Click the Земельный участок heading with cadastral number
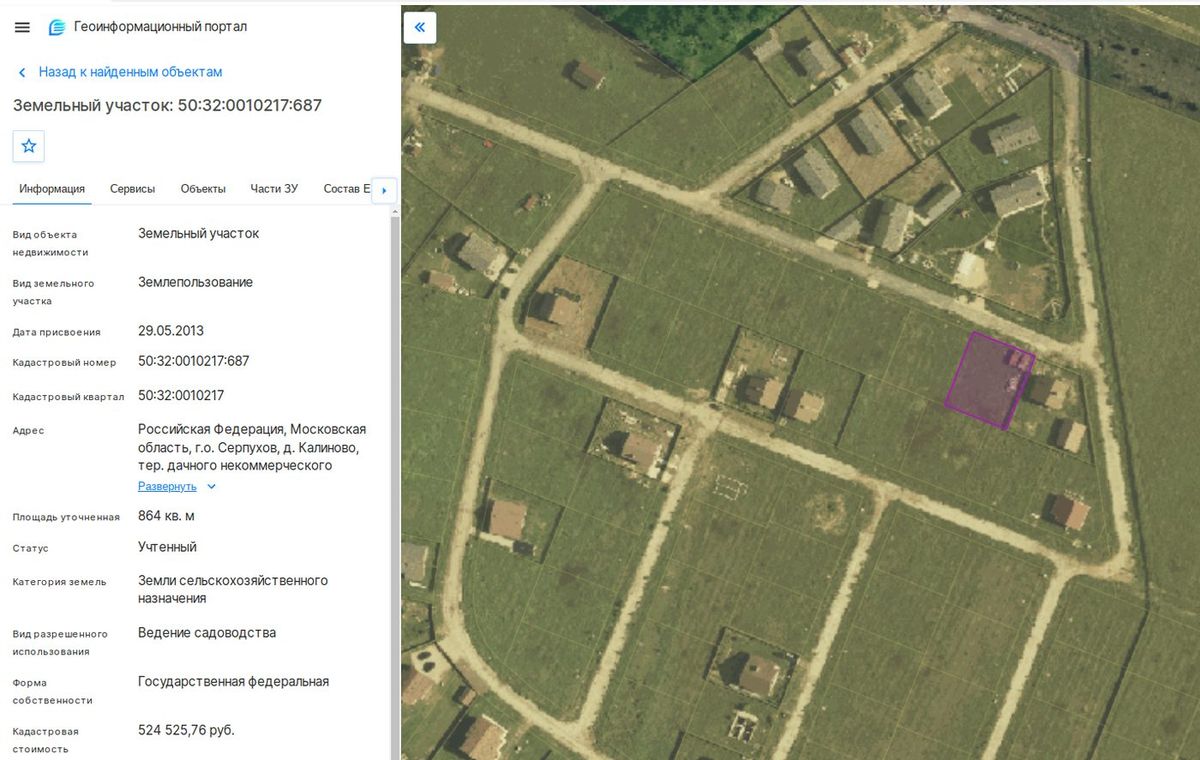Screen dimensions: 1200x760 (167, 105)
